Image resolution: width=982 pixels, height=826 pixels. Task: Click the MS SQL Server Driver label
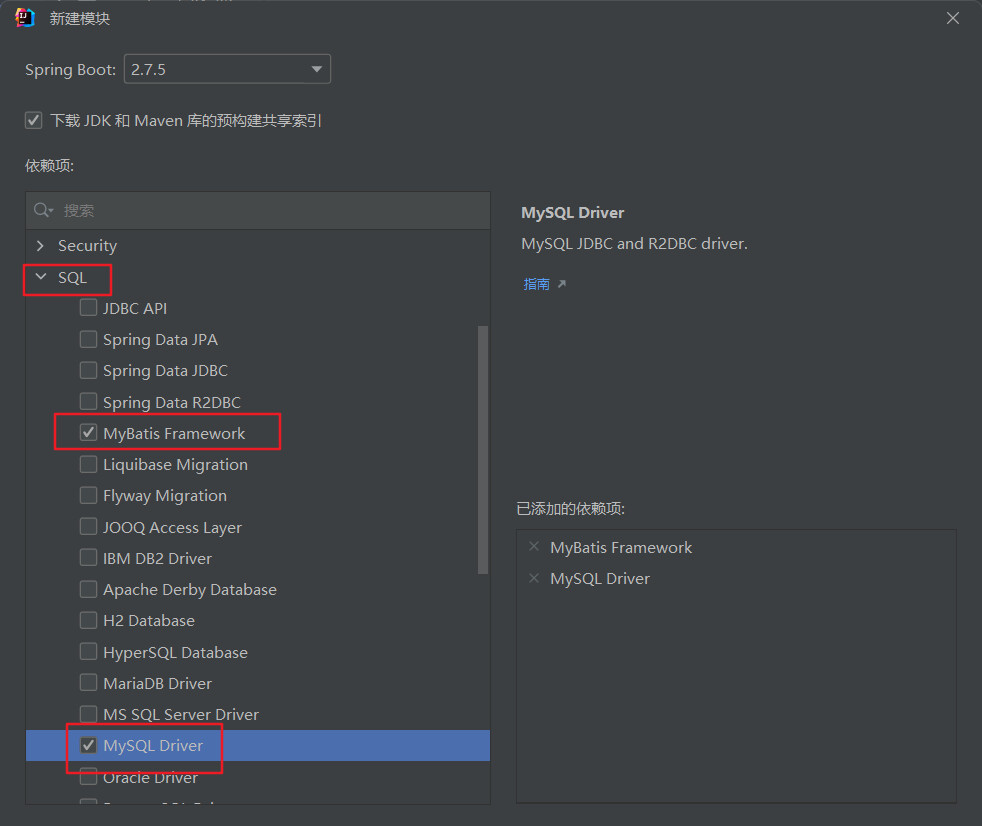(180, 715)
